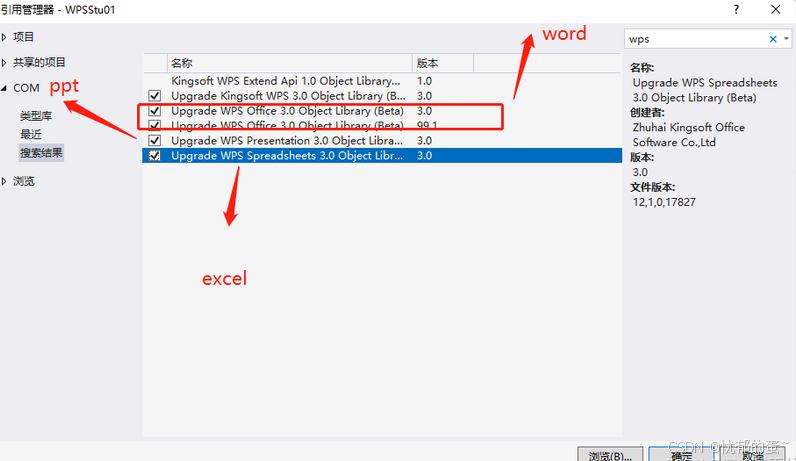796x461 pixels.
Task: Close the Reference Manager dialog
Action: (775, 9)
